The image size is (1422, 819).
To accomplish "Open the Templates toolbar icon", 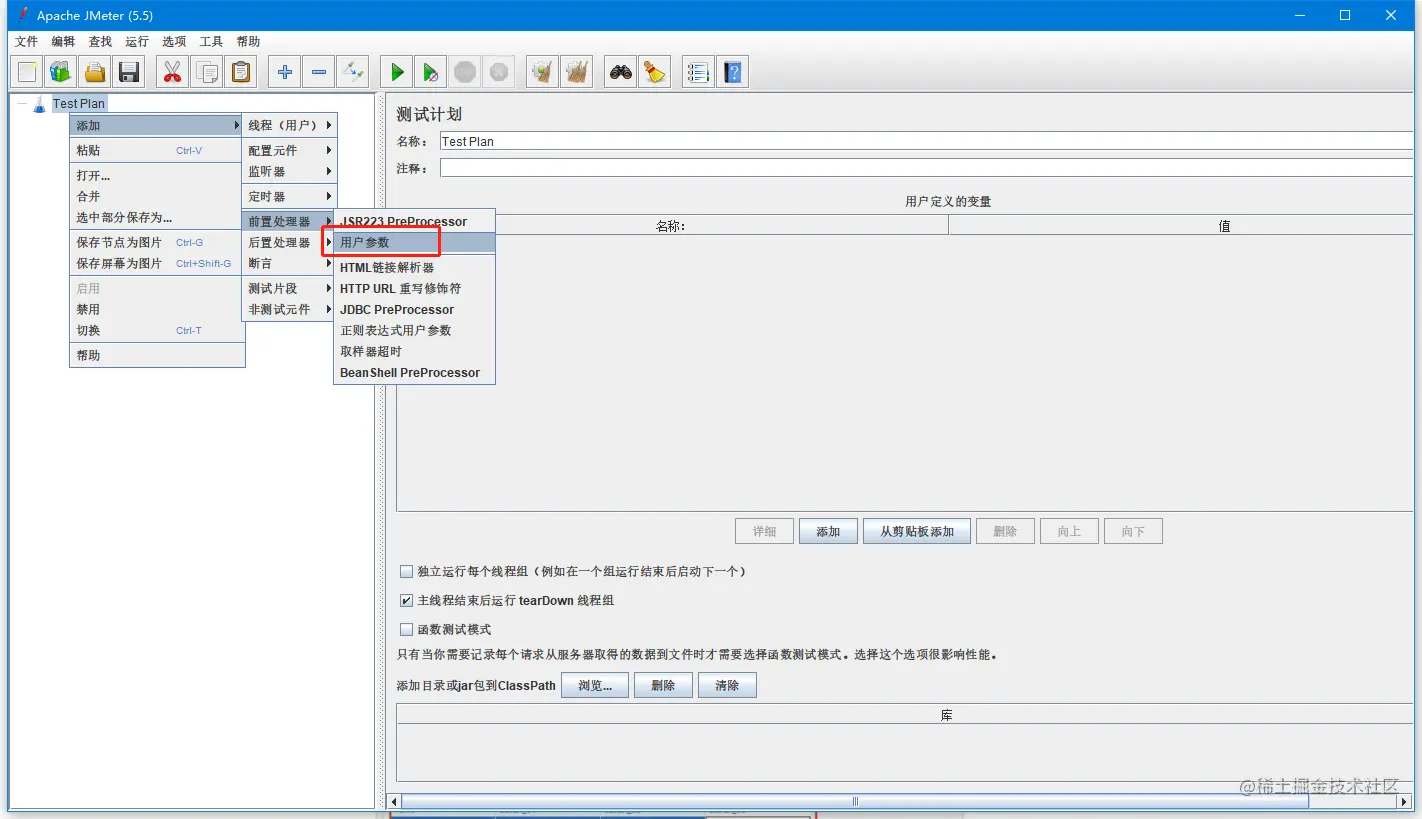I will pos(61,72).
